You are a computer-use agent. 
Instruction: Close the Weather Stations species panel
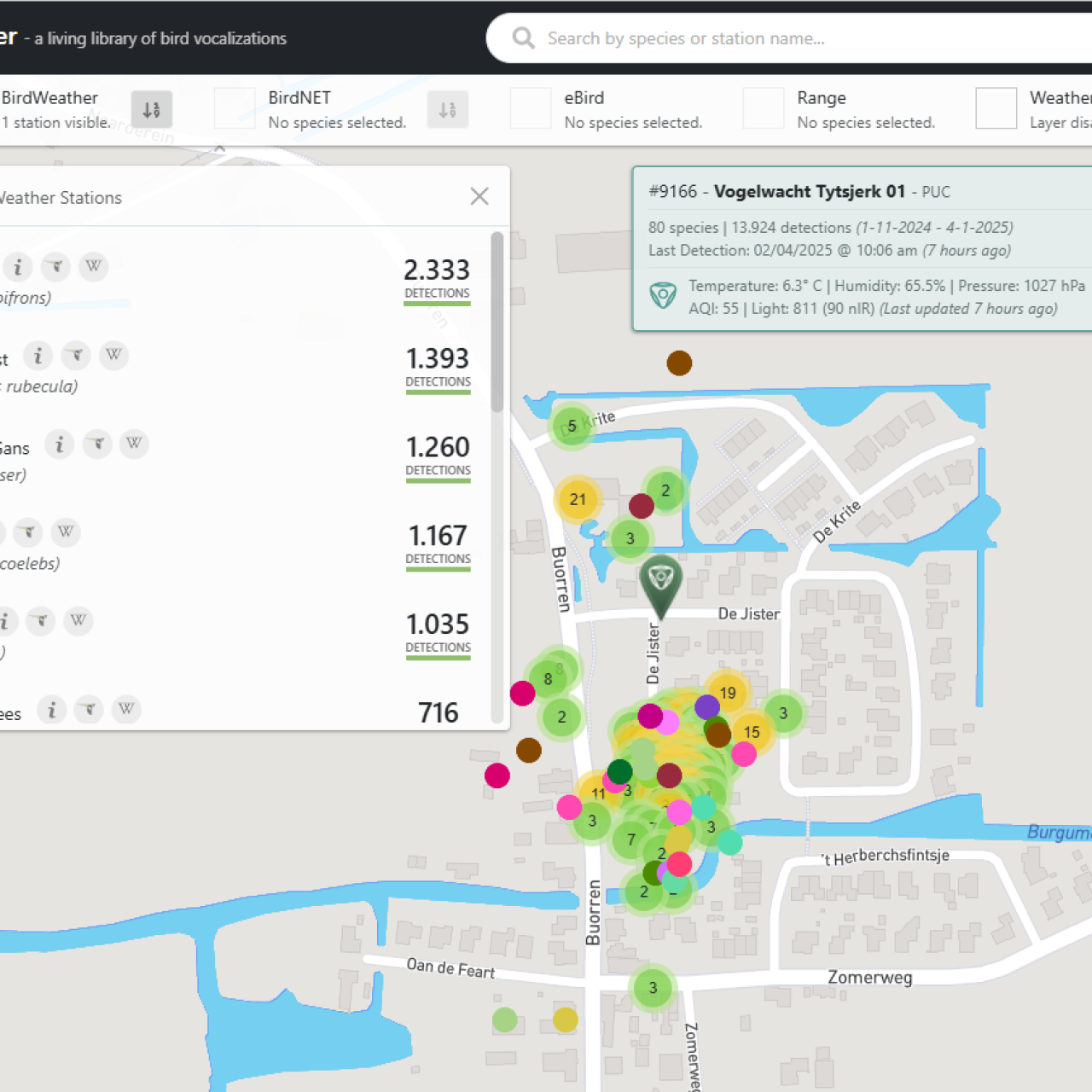click(x=479, y=196)
